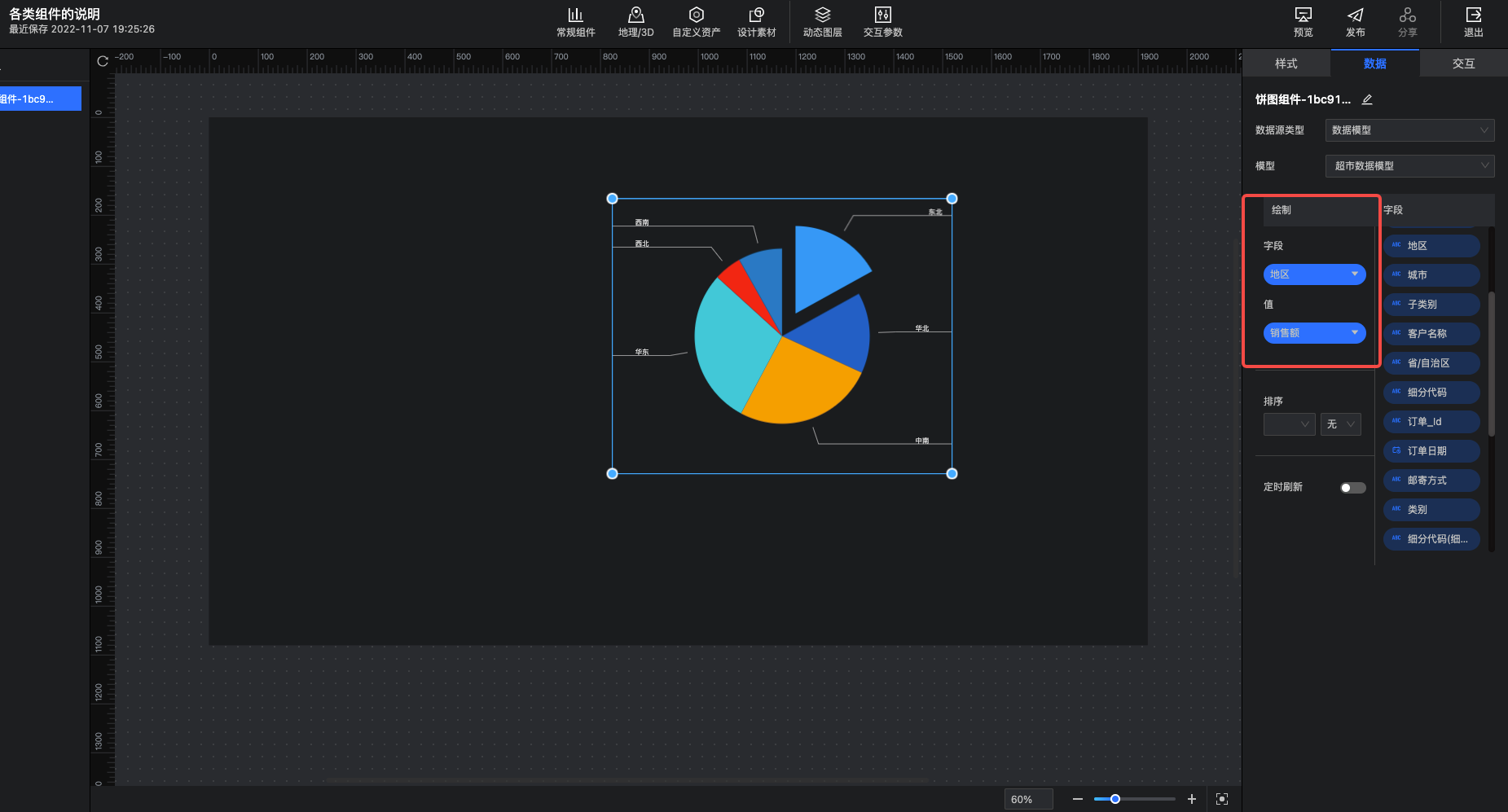Select the 订单日期 field
The height and width of the screenshot is (812, 1508).
pos(1431,451)
